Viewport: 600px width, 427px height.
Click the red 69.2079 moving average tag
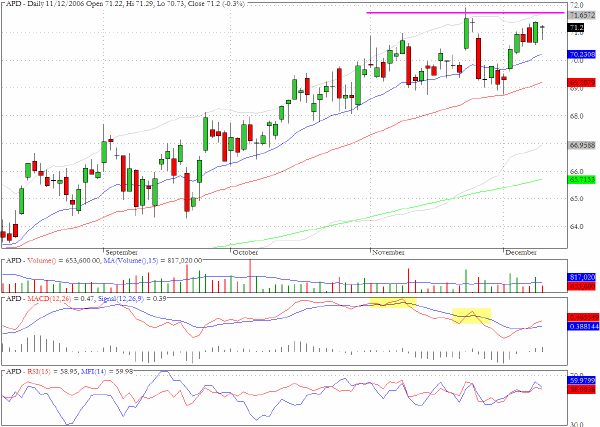[x=582, y=82]
